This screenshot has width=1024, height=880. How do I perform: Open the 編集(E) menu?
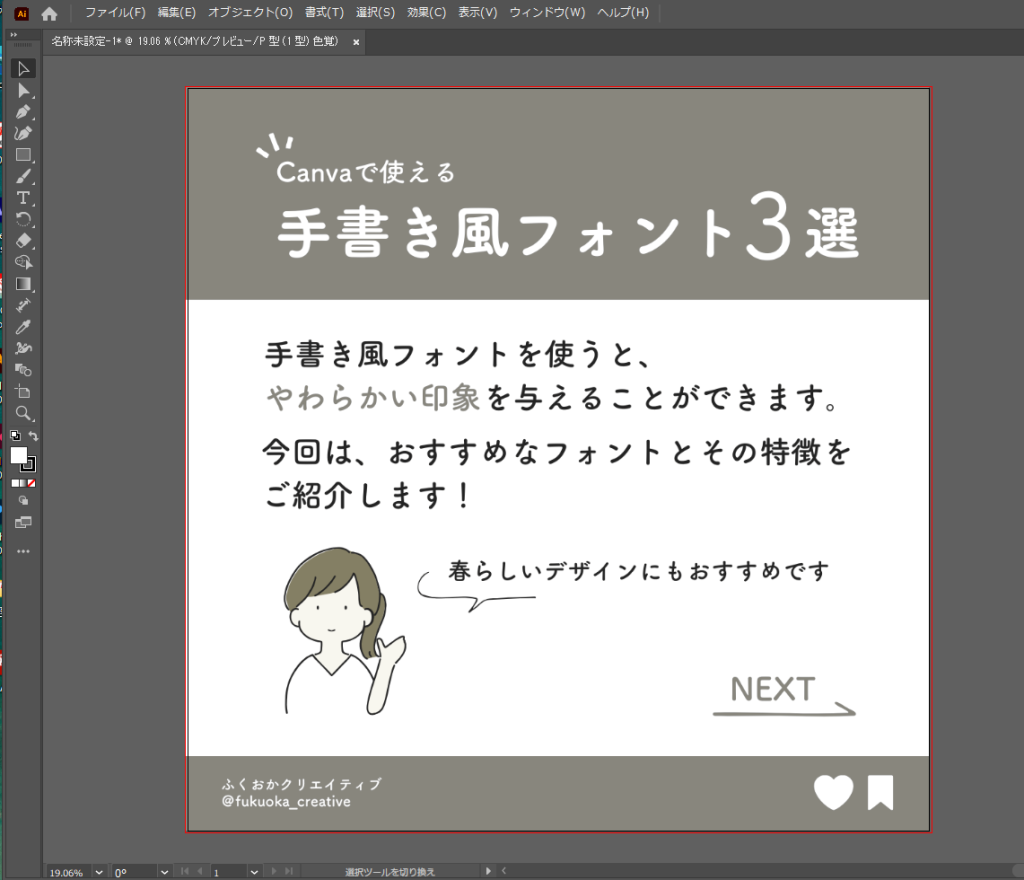pos(176,12)
